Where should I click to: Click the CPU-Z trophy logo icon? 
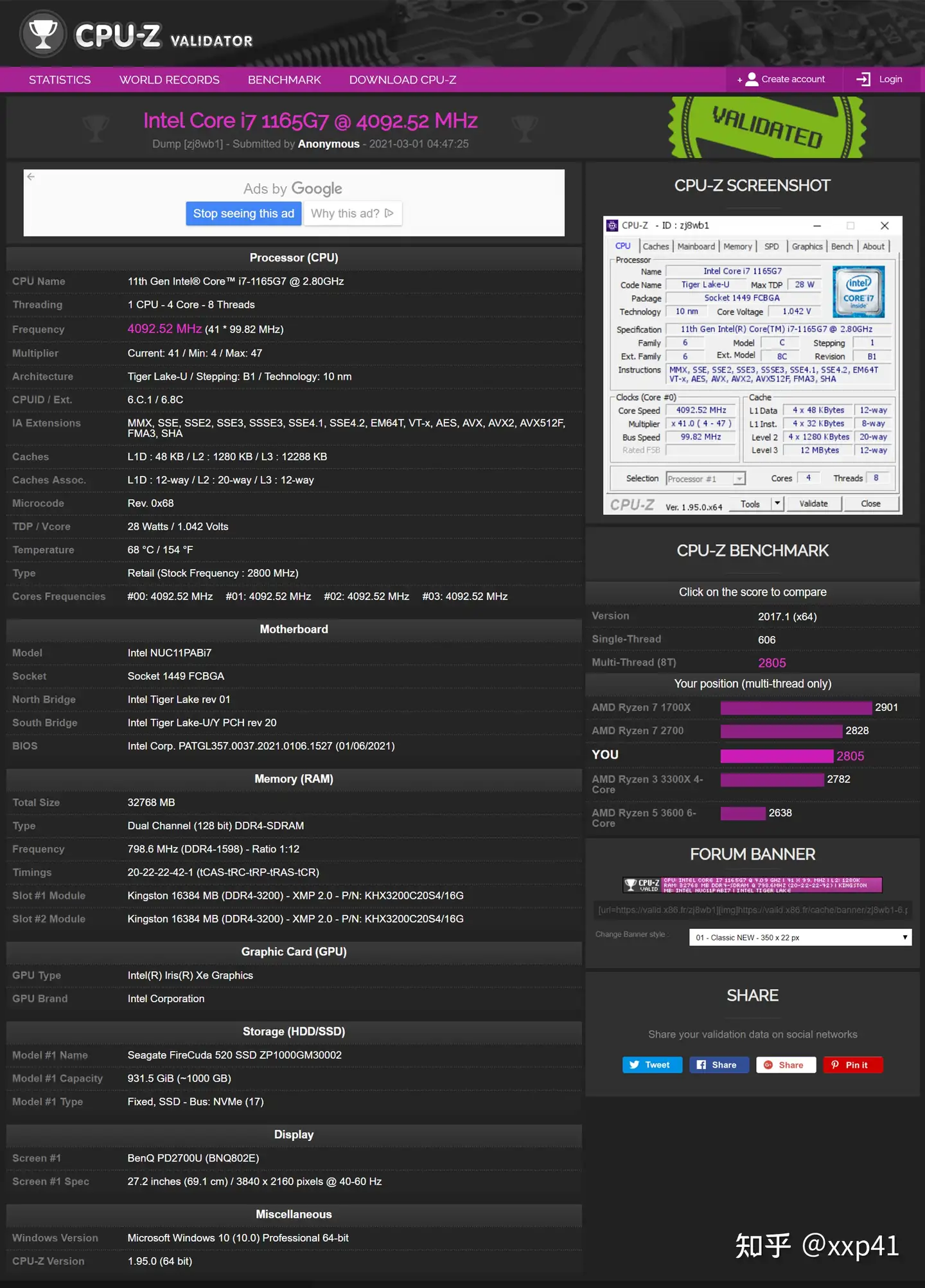(x=43, y=34)
